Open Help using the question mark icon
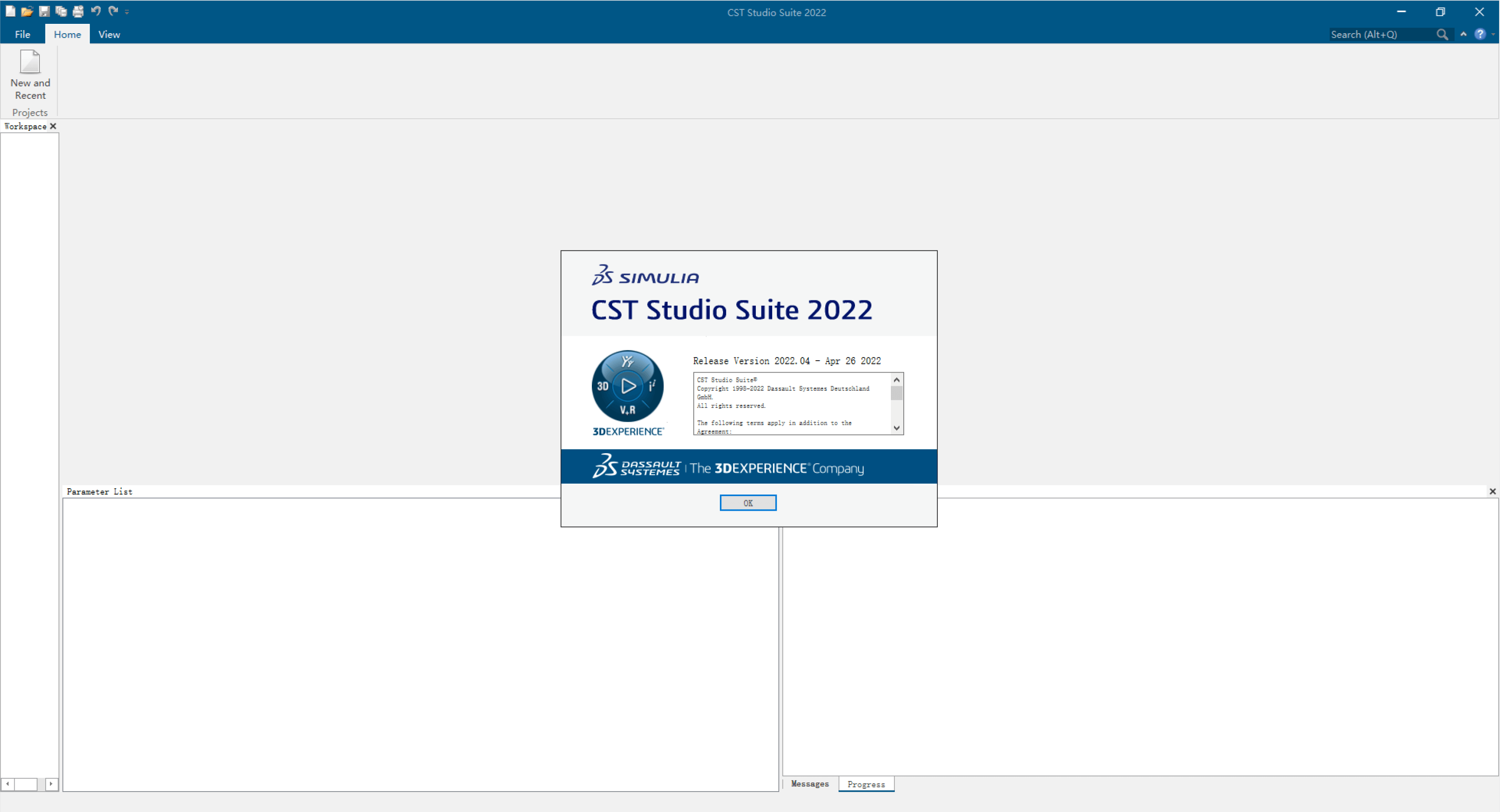This screenshot has width=1500, height=812. pyautogui.click(x=1481, y=34)
